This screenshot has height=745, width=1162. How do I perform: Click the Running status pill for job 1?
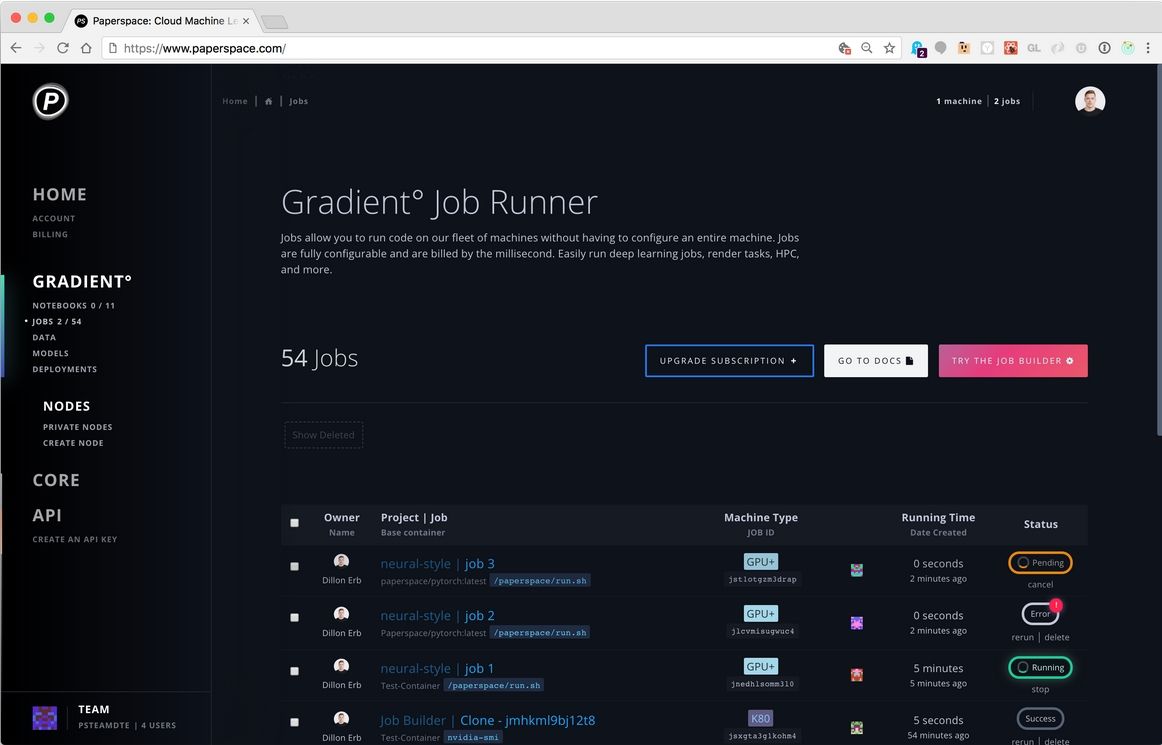1040,667
